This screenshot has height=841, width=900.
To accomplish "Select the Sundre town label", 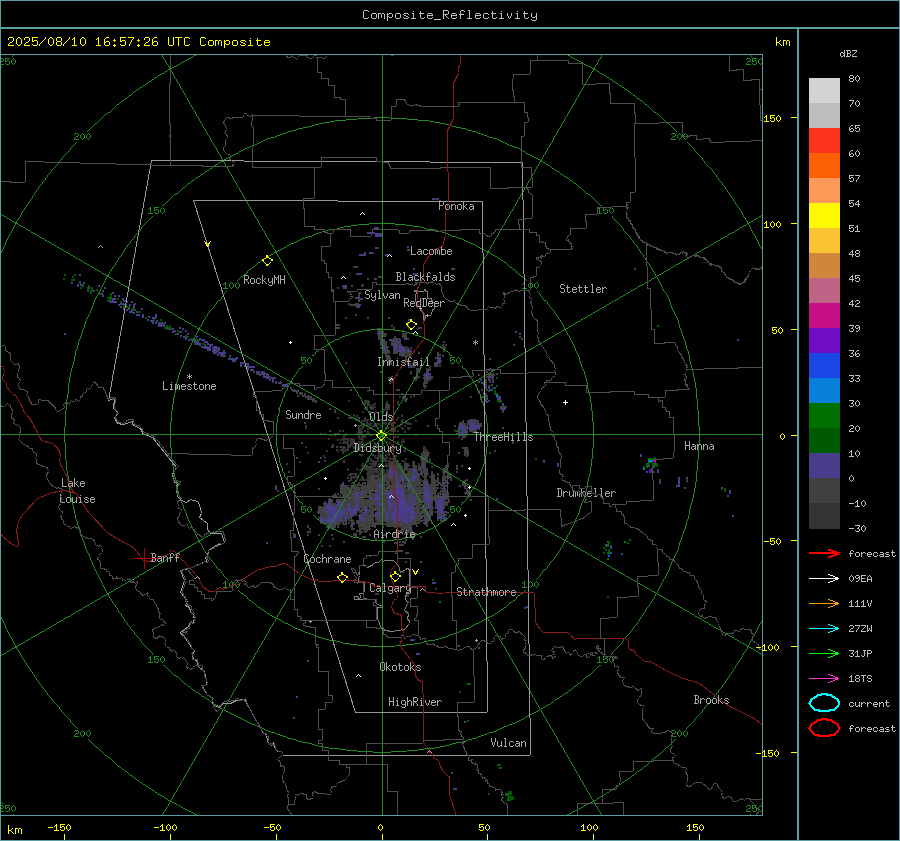I will (303, 414).
